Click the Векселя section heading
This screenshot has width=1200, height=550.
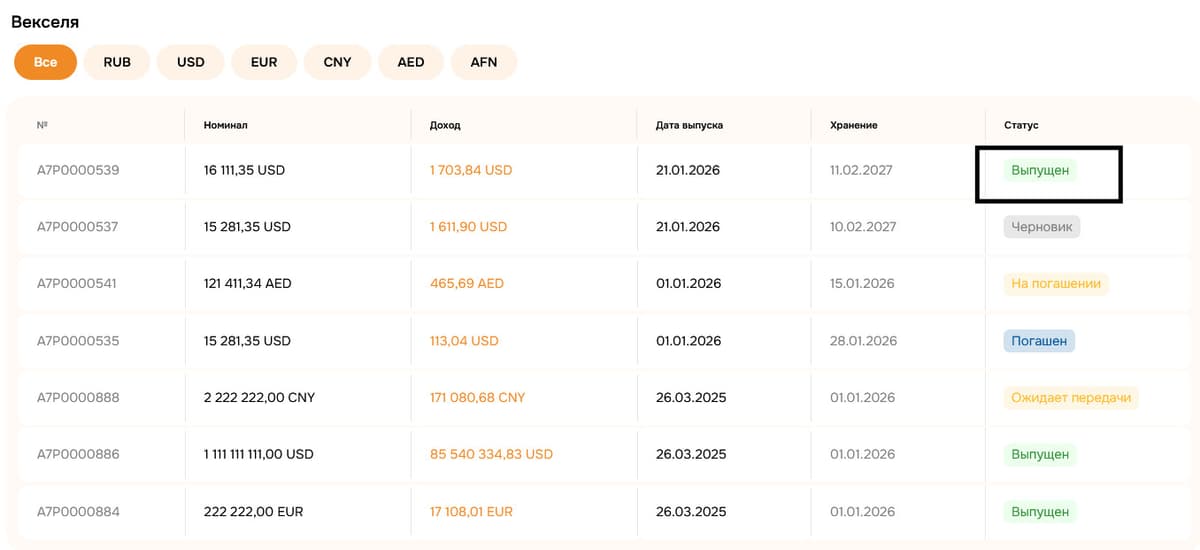(x=45, y=21)
